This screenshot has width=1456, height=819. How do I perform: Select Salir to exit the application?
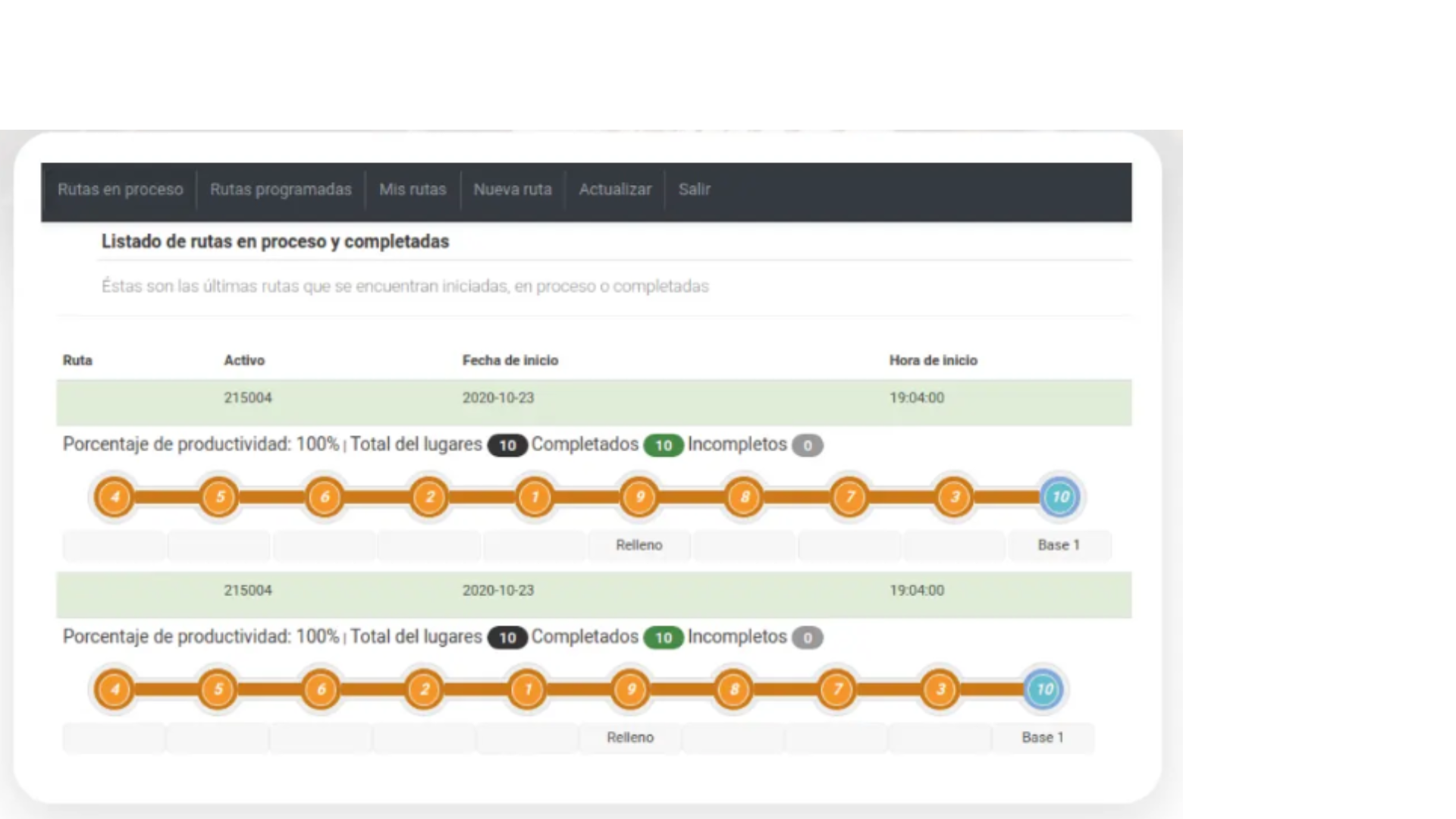(x=694, y=190)
